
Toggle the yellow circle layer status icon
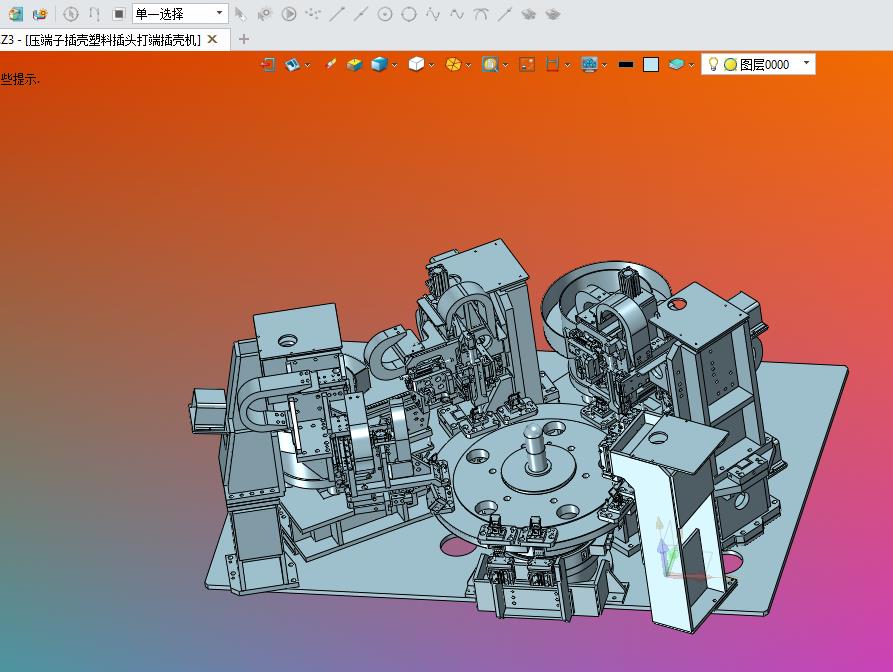coord(731,65)
